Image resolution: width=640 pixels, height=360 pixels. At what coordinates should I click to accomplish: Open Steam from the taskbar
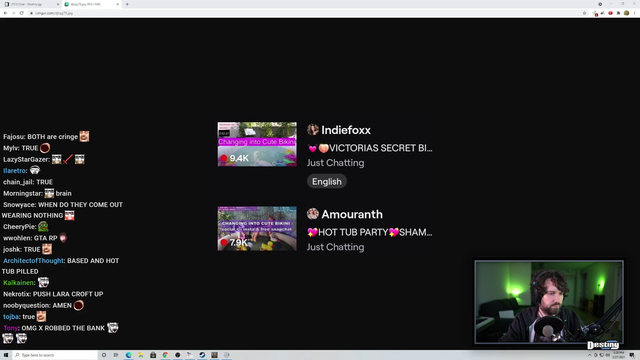click(x=202, y=355)
